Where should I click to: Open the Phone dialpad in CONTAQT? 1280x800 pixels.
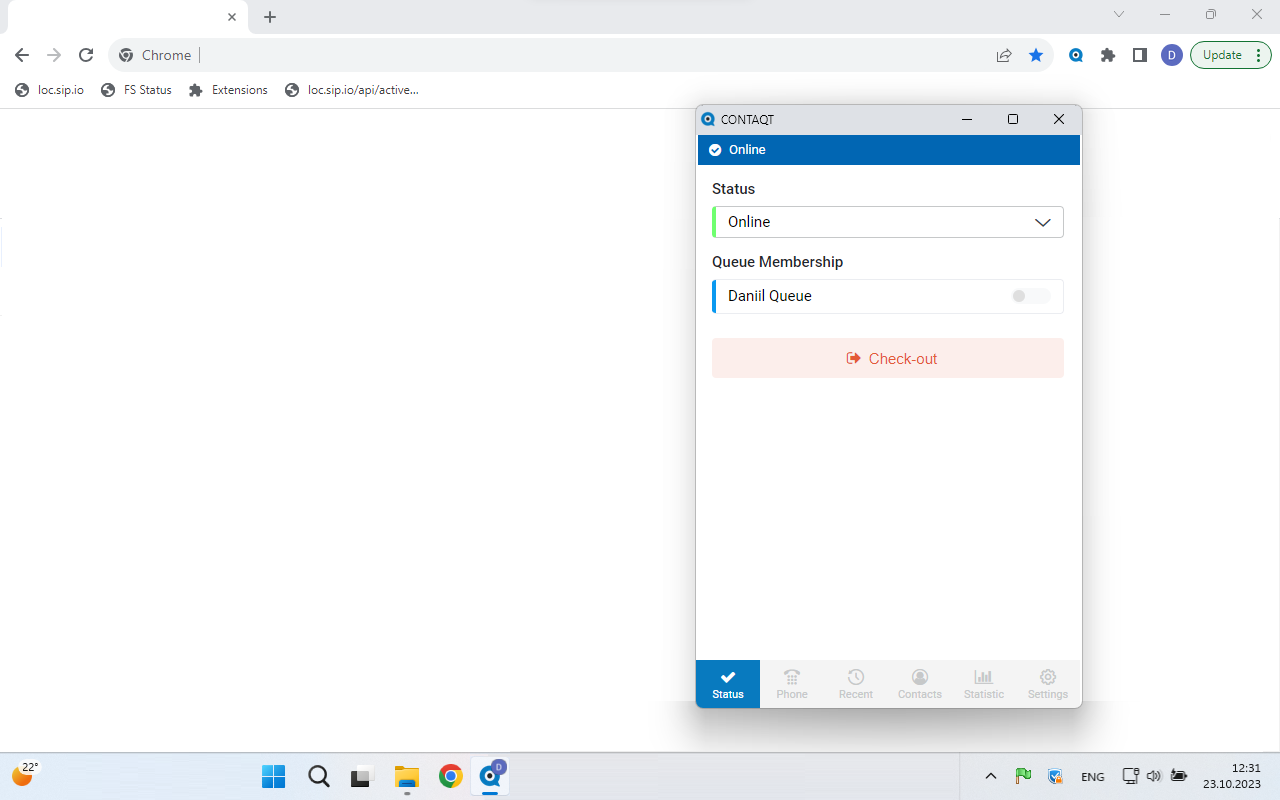(791, 683)
